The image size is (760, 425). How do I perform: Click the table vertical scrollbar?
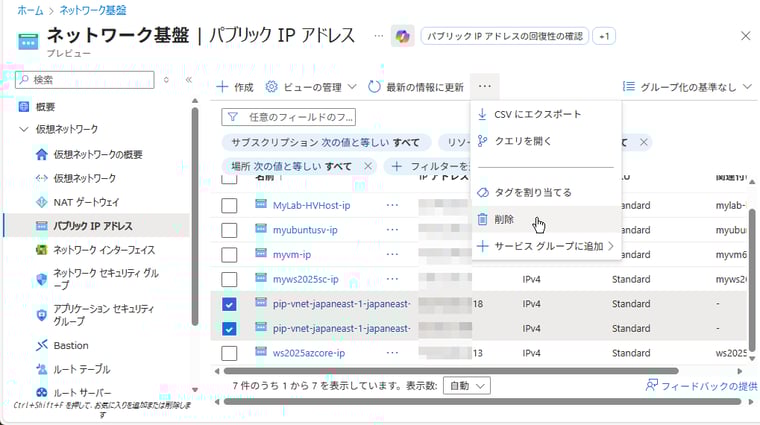click(752, 280)
